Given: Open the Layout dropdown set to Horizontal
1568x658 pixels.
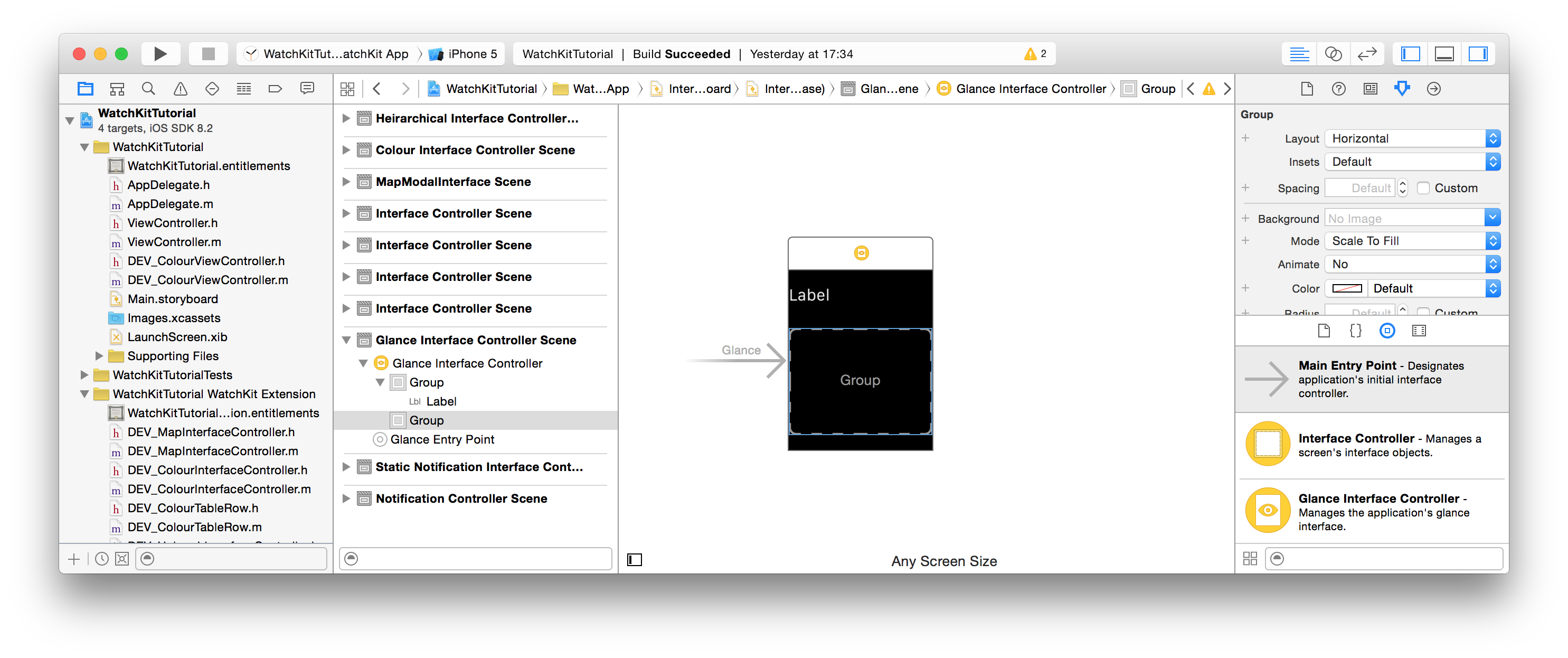Looking at the screenshot, I should (x=1412, y=138).
